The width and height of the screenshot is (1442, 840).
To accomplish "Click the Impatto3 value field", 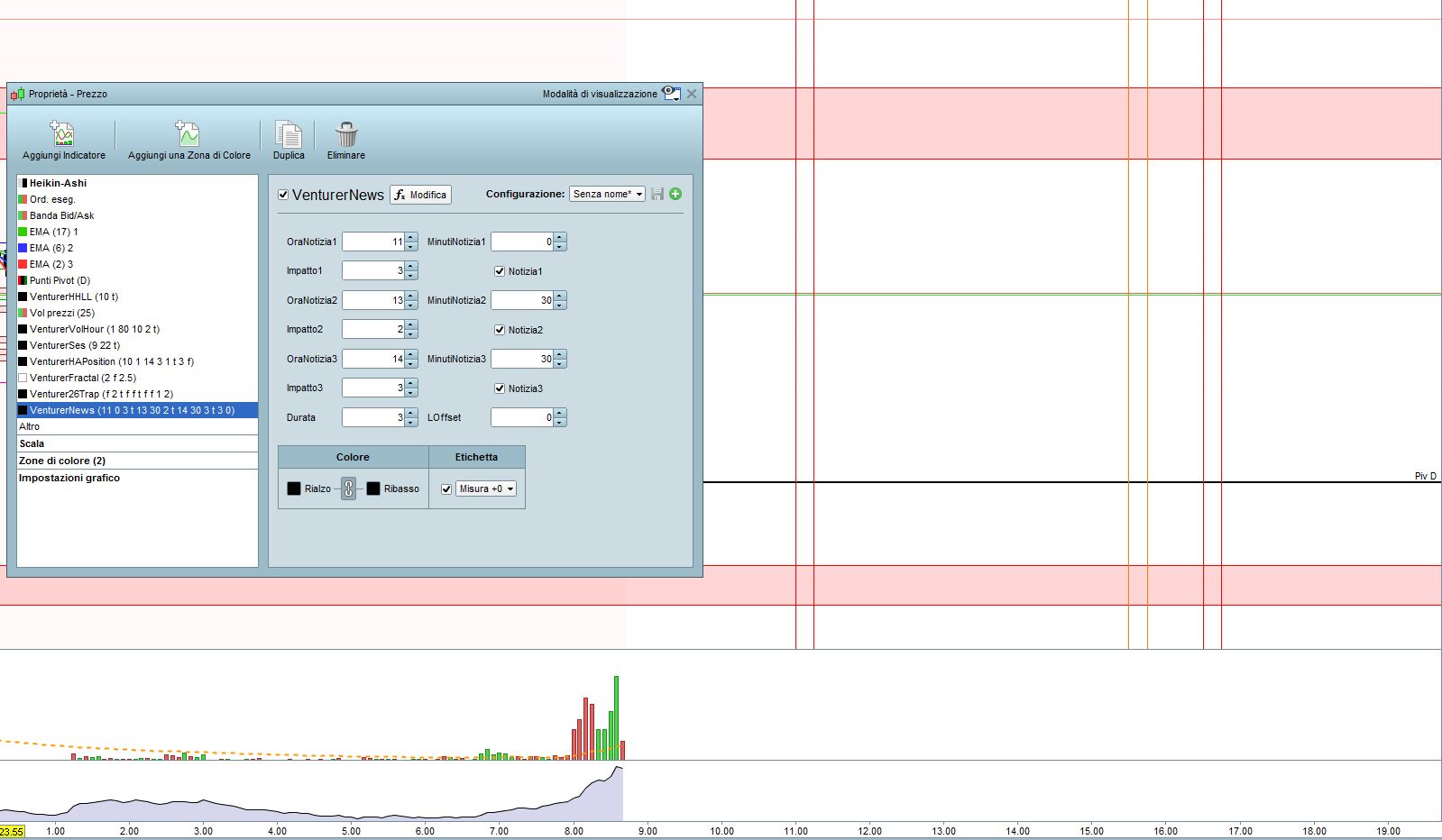I will coord(373,388).
